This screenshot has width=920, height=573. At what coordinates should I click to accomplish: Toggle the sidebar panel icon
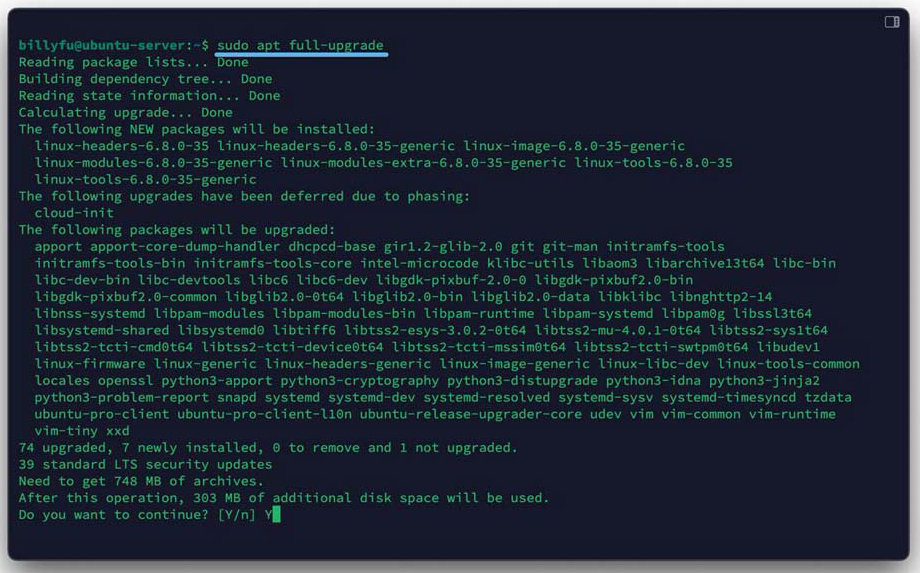point(892,22)
